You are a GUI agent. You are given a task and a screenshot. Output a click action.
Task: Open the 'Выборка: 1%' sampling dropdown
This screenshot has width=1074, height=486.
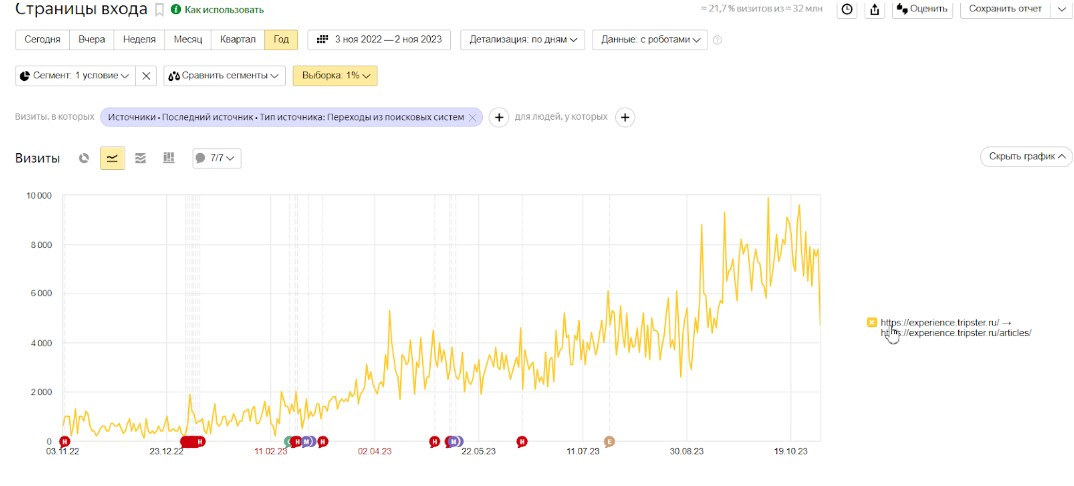pyautogui.click(x=335, y=76)
